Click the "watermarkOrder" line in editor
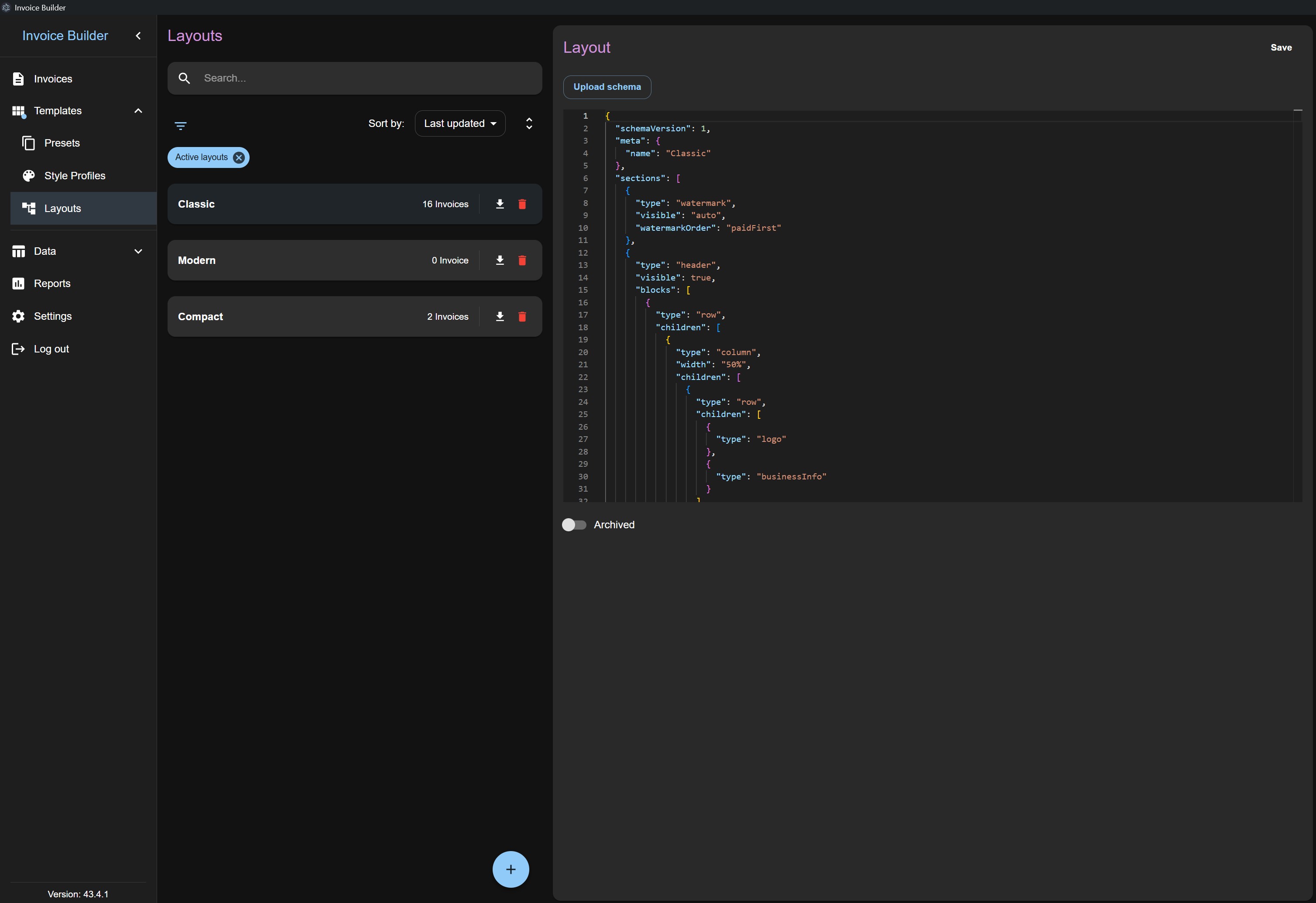This screenshot has width=1316, height=903. (708, 228)
